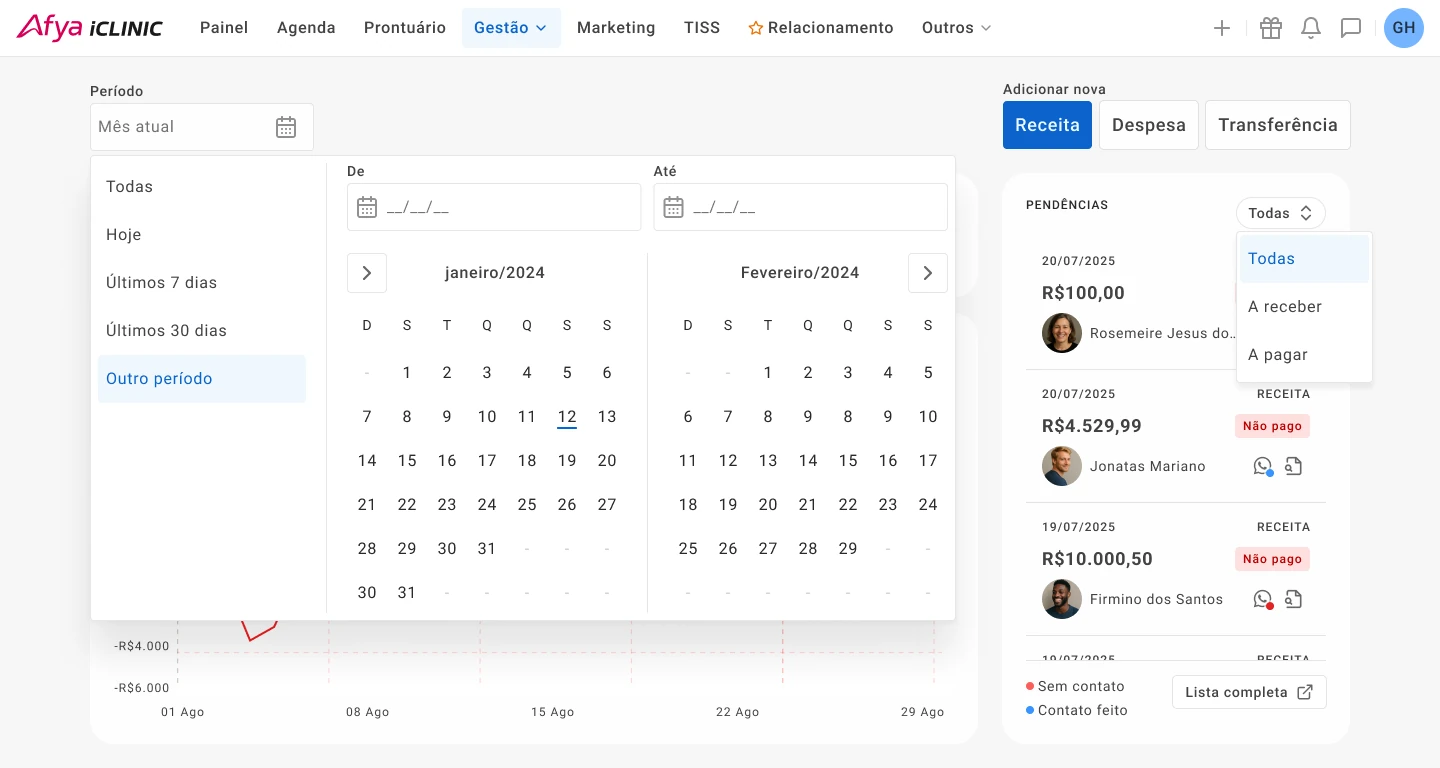
Task: Open receipt document icon for Jonatas Mariano
Action: coord(1294,466)
